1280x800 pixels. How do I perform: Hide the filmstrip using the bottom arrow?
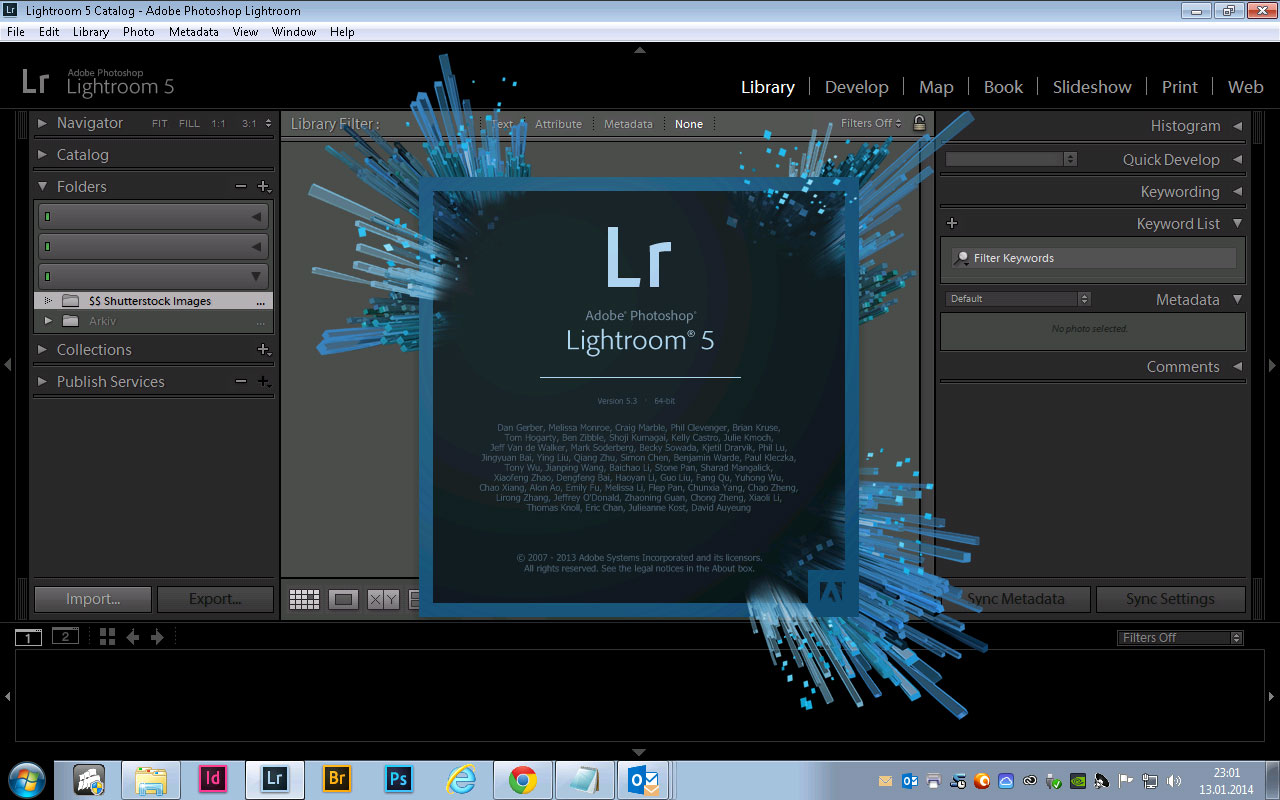tap(640, 752)
